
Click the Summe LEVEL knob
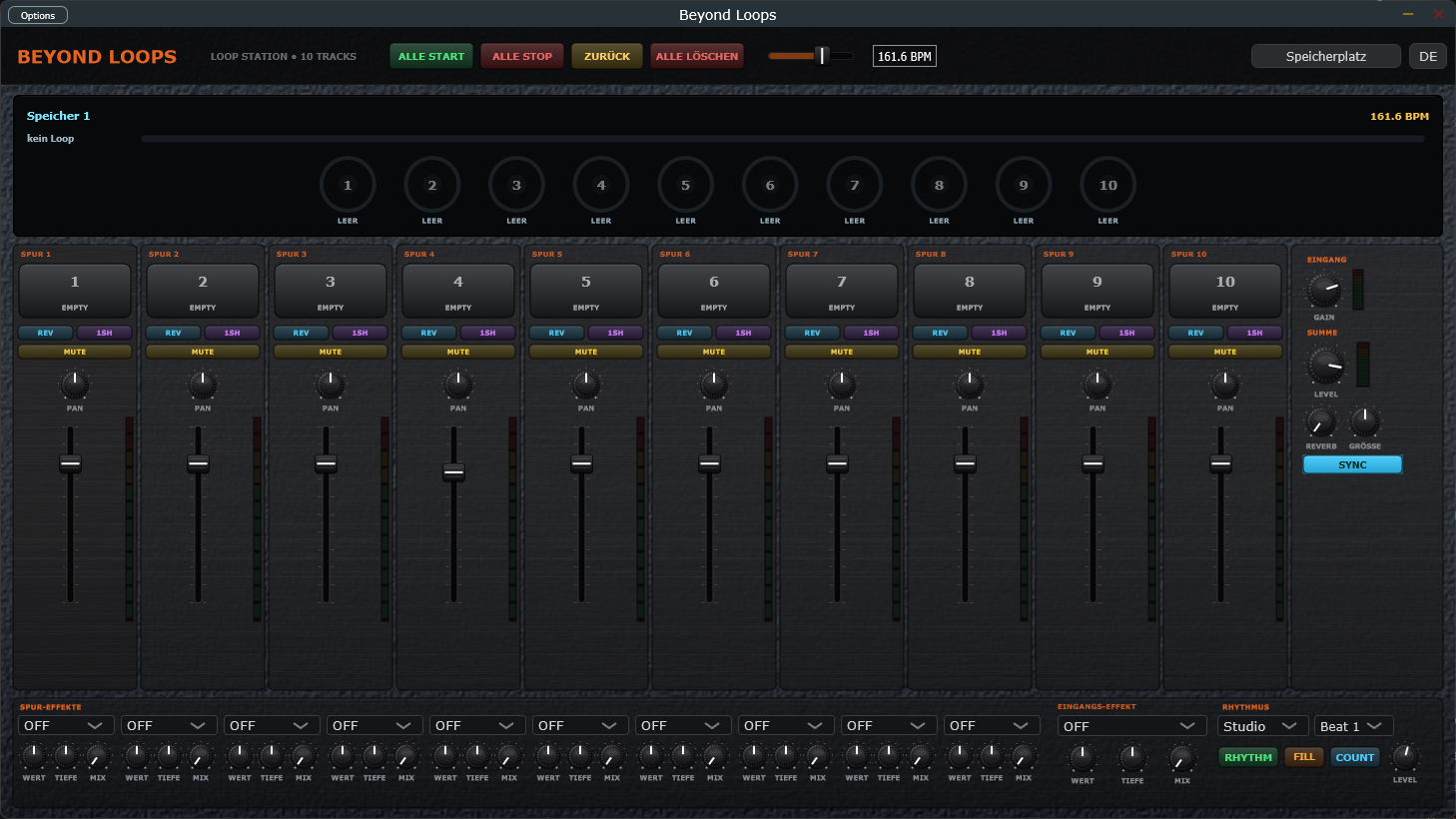tap(1326, 367)
